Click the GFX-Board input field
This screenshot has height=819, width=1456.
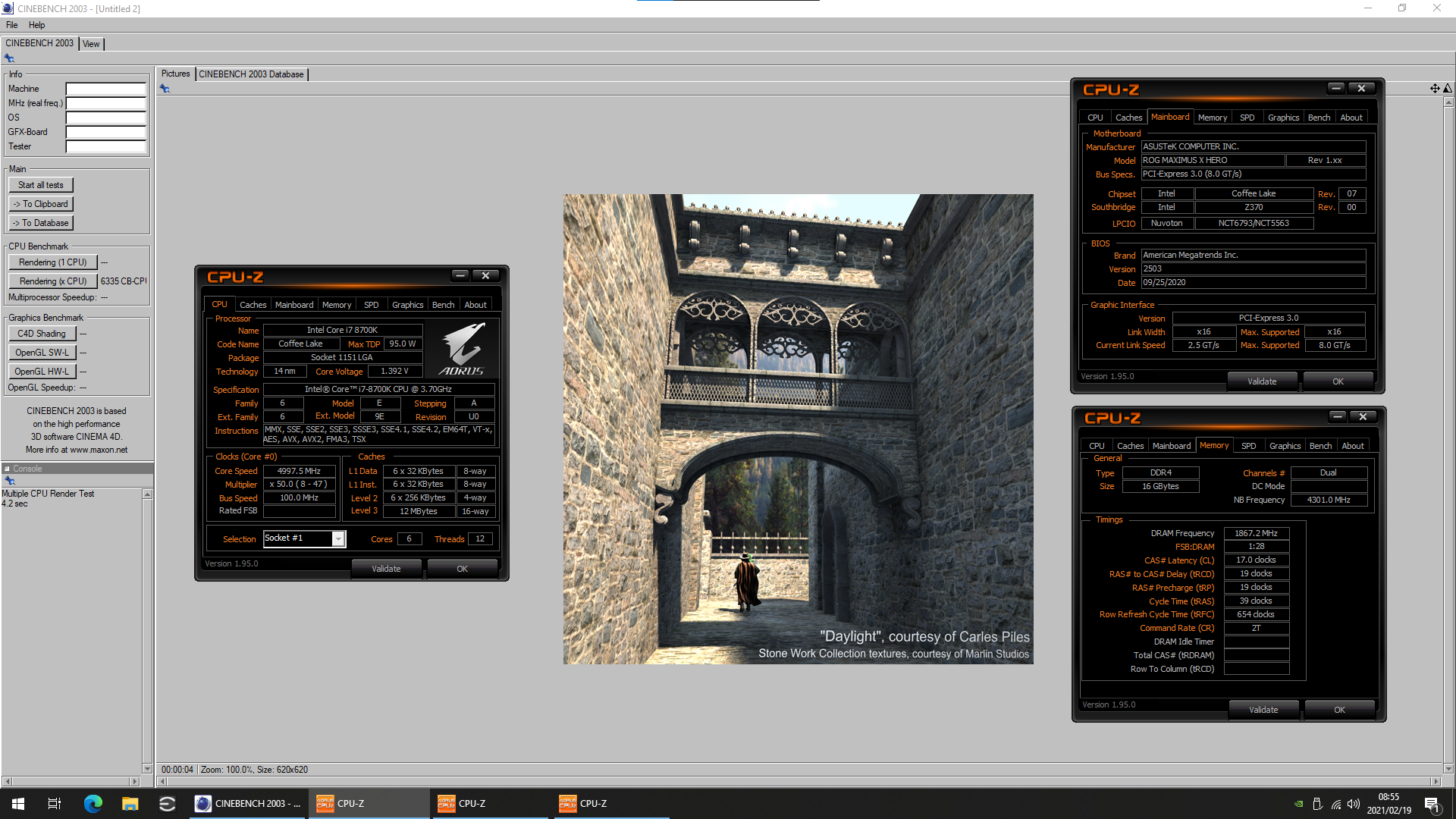[x=105, y=132]
